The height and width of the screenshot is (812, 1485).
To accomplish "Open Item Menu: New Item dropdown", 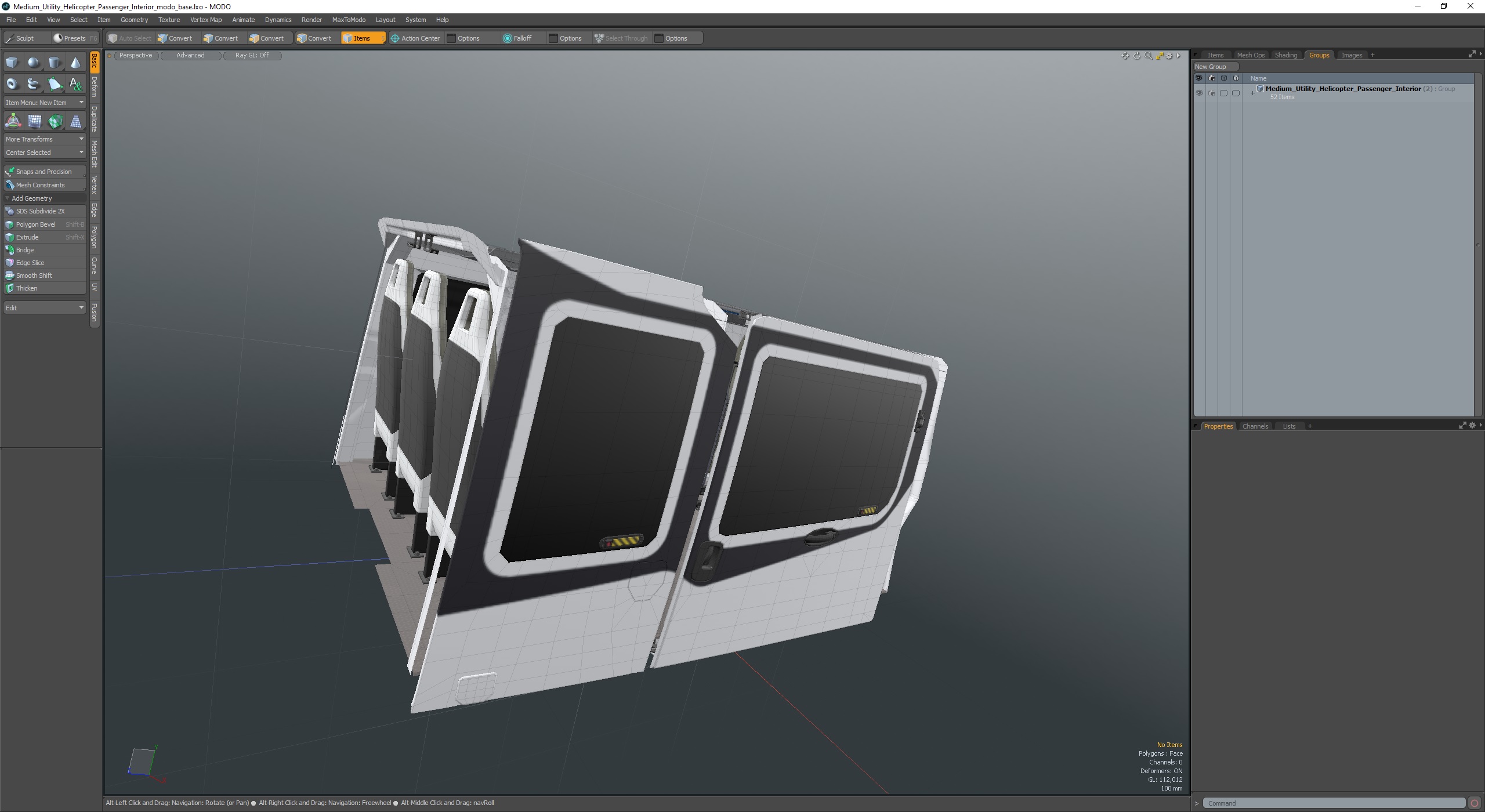I will pyautogui.click(x=45, y=103).
